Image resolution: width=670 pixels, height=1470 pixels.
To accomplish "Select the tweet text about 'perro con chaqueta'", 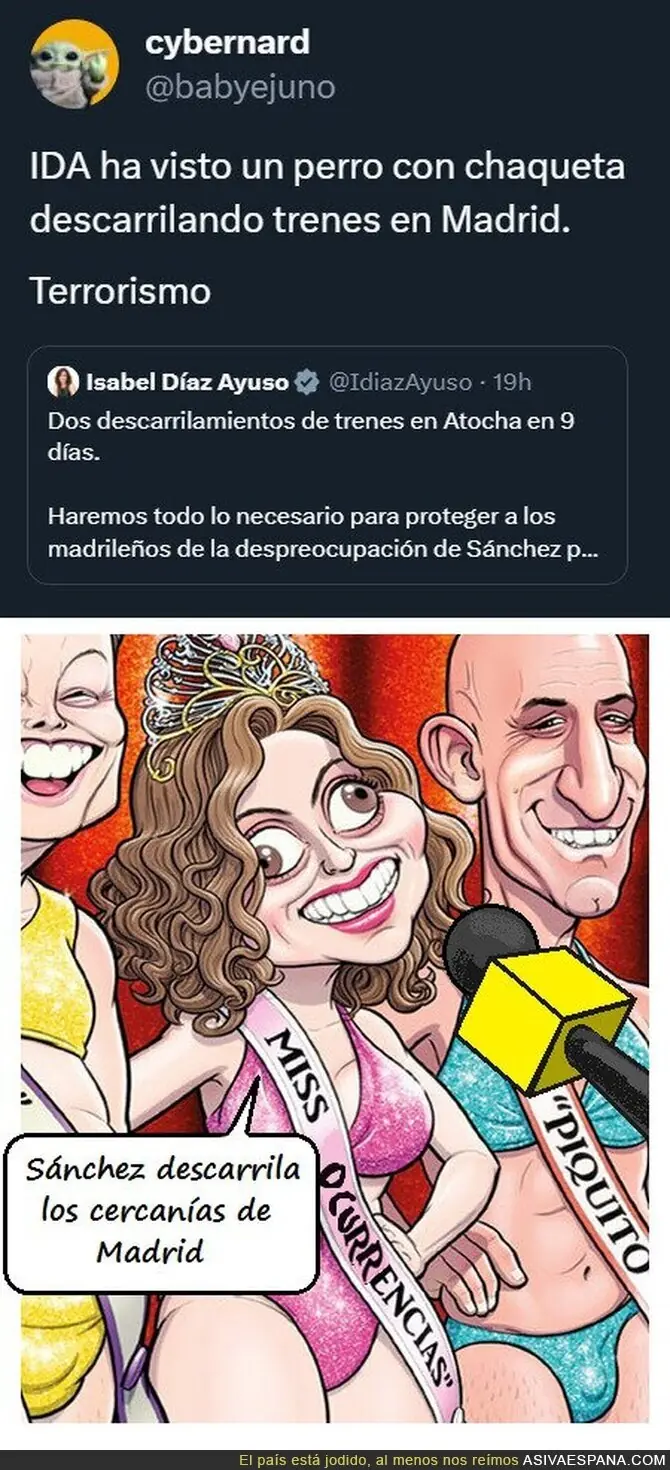I will 327,193.
